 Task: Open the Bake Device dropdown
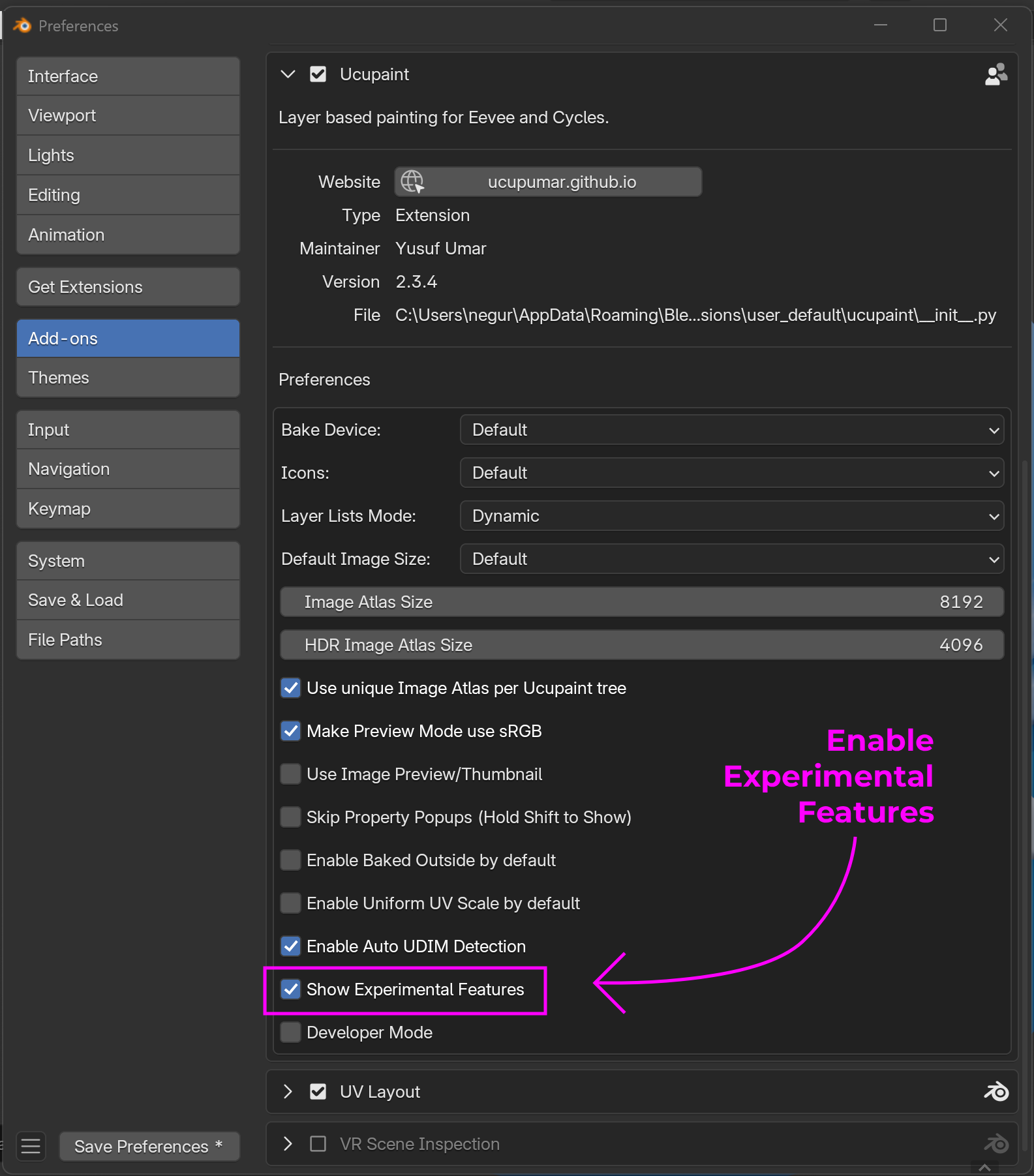tap(732, 430)
